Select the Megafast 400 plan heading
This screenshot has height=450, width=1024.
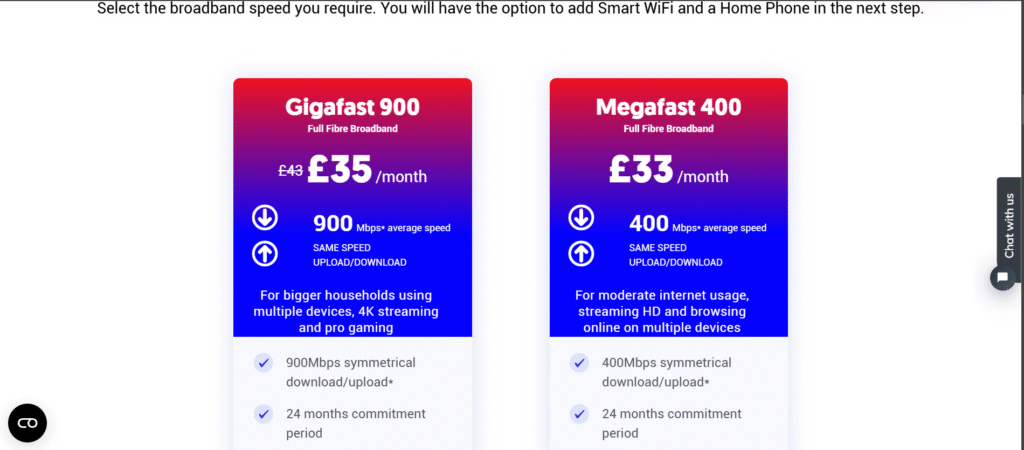click(x=668, y=107)
